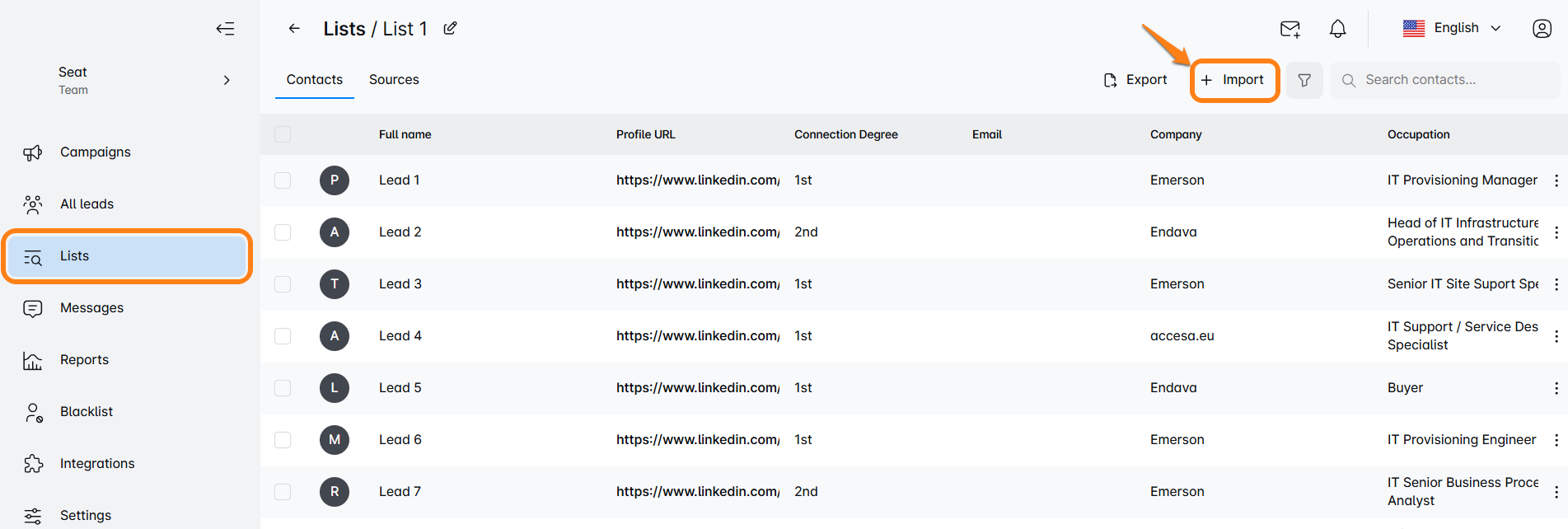Screen dimensions: 1568x529
Task: Expand the Seat Team switcher chevron
Action: [x=227, y=80]
